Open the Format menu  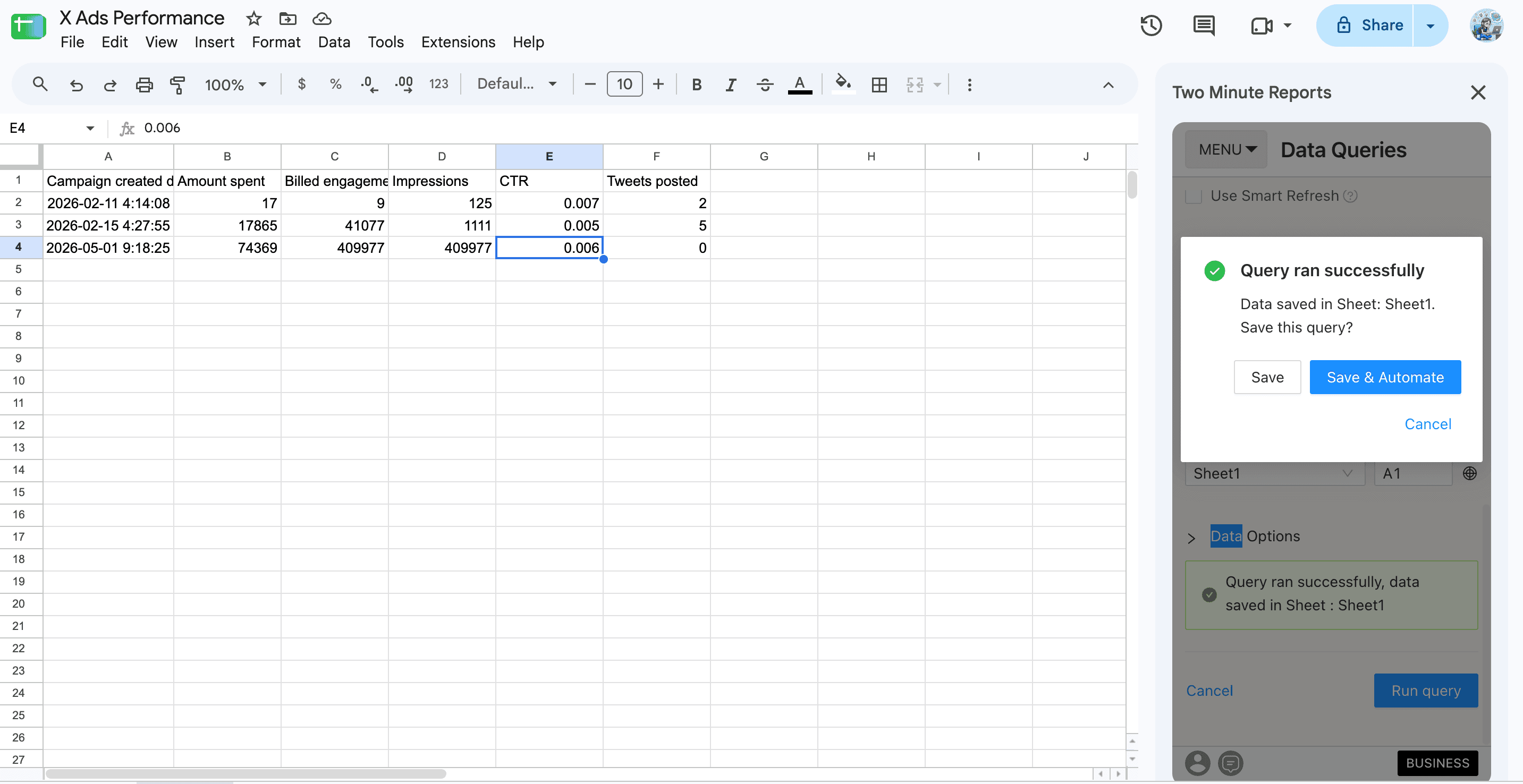tap(276, 42)
